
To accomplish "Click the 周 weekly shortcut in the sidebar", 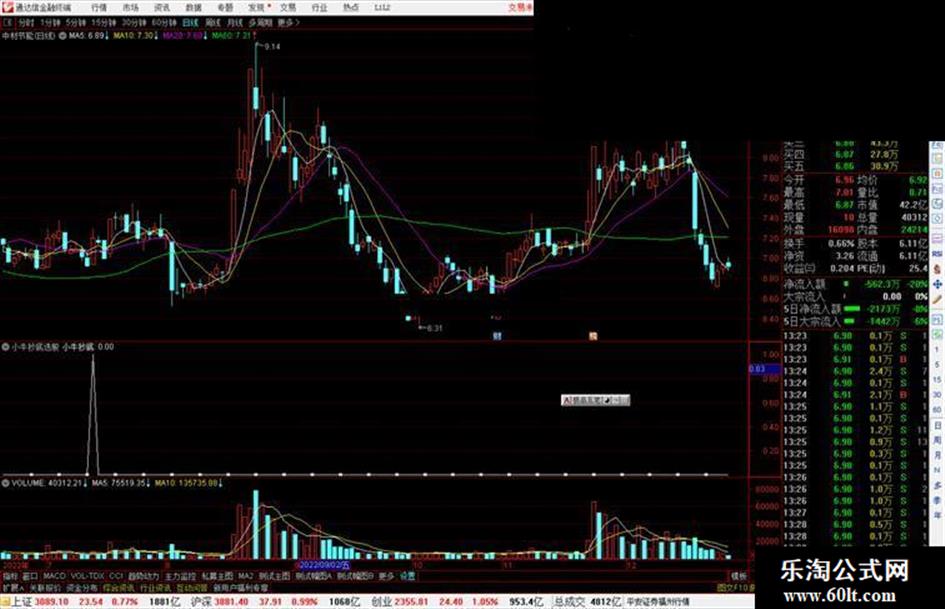I will point(937,440).
